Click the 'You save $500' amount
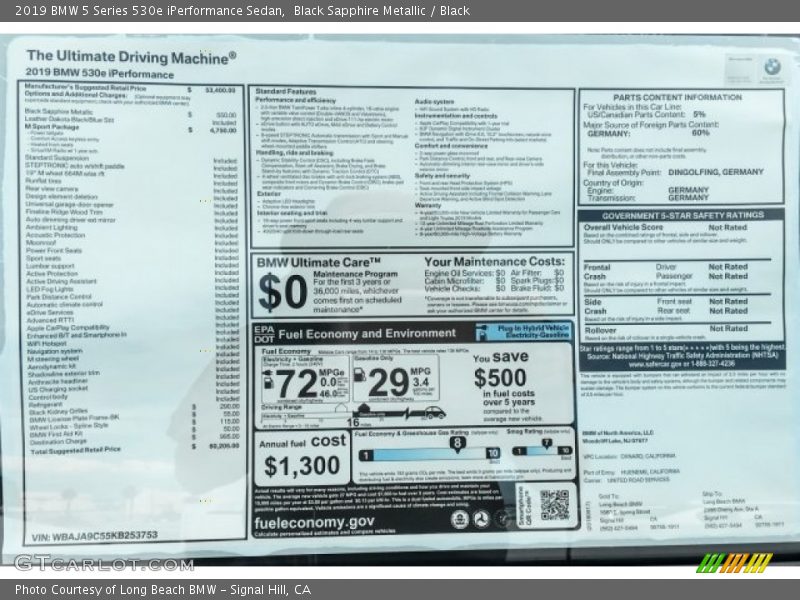This screenshot has height=600, width=800. point(500,378)
